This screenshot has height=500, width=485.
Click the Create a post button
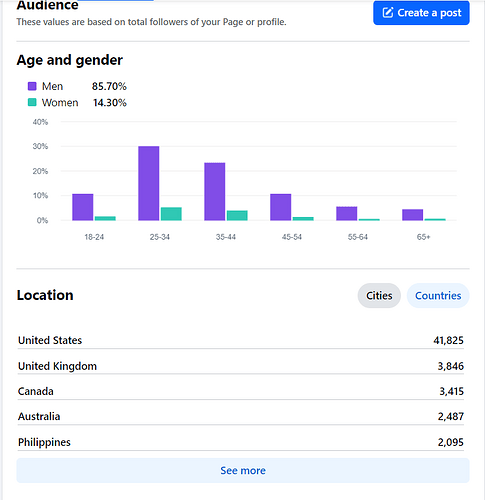[421, 13]
